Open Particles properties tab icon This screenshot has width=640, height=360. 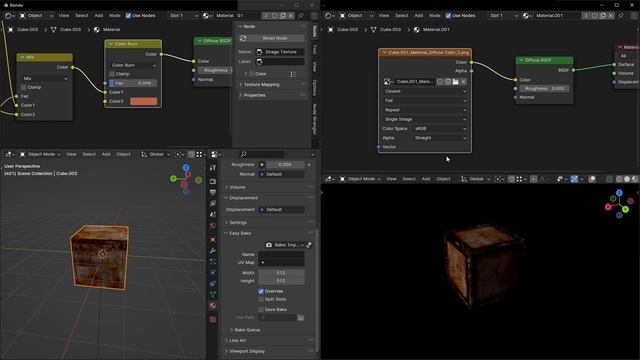[x=213, y=261]
